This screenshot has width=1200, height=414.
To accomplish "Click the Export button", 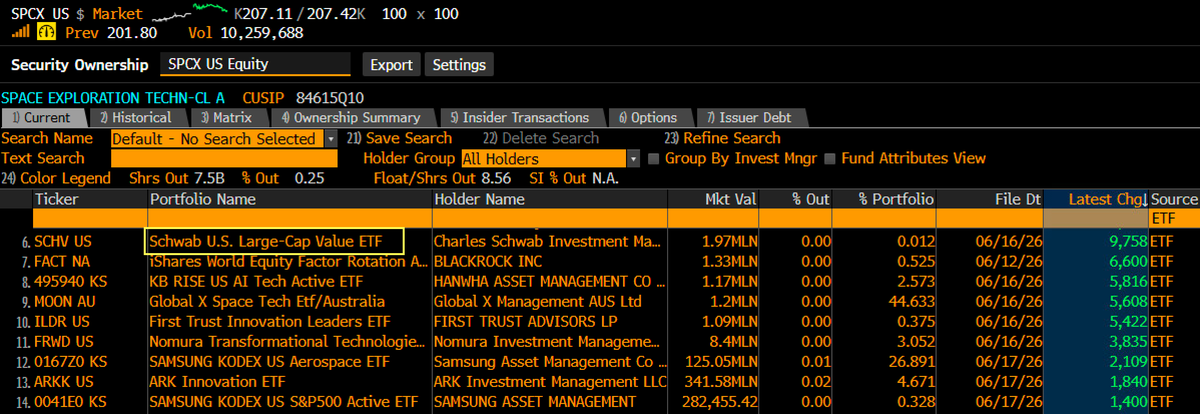I will tap(391, 65).
